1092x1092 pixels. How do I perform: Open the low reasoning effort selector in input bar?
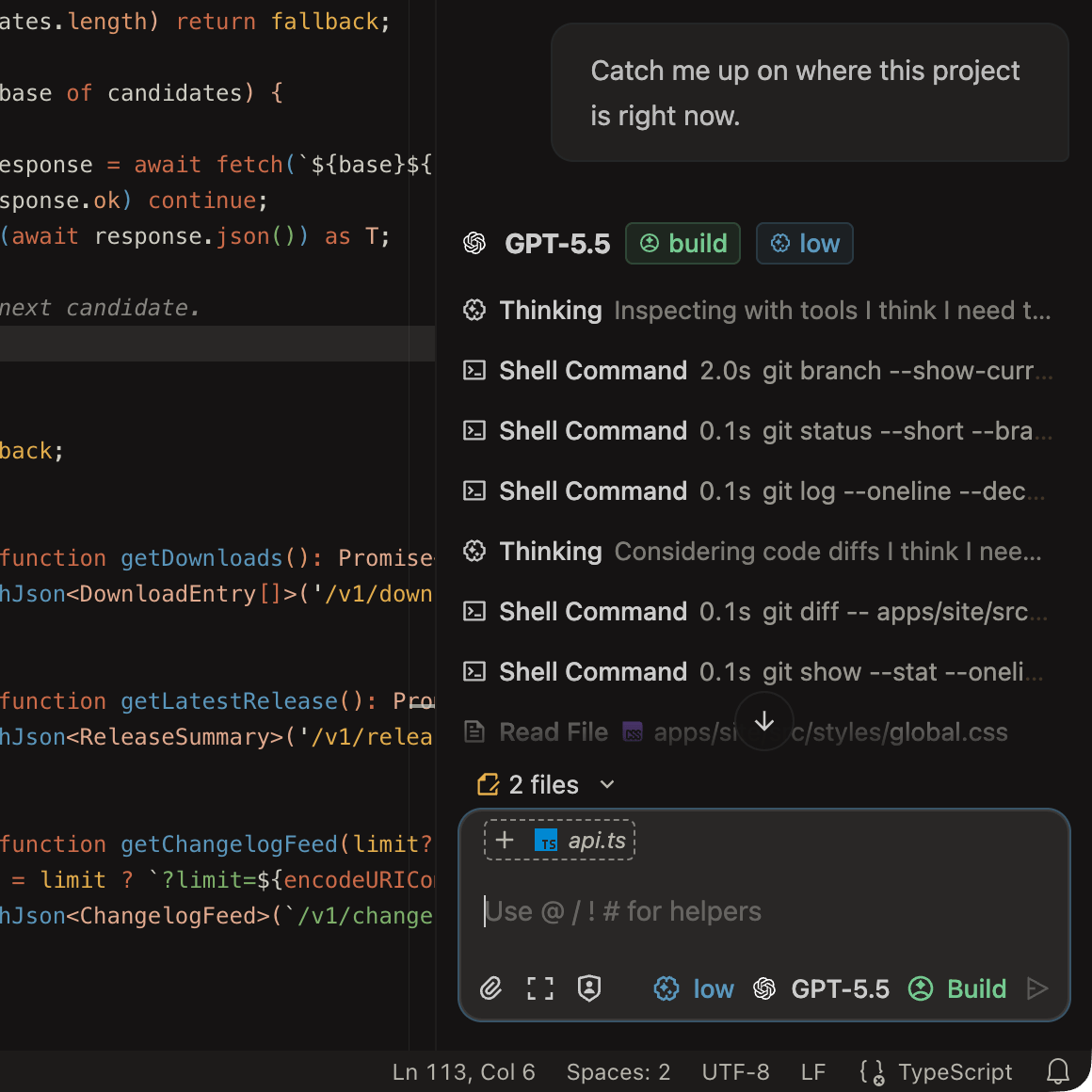pos(694,988)
